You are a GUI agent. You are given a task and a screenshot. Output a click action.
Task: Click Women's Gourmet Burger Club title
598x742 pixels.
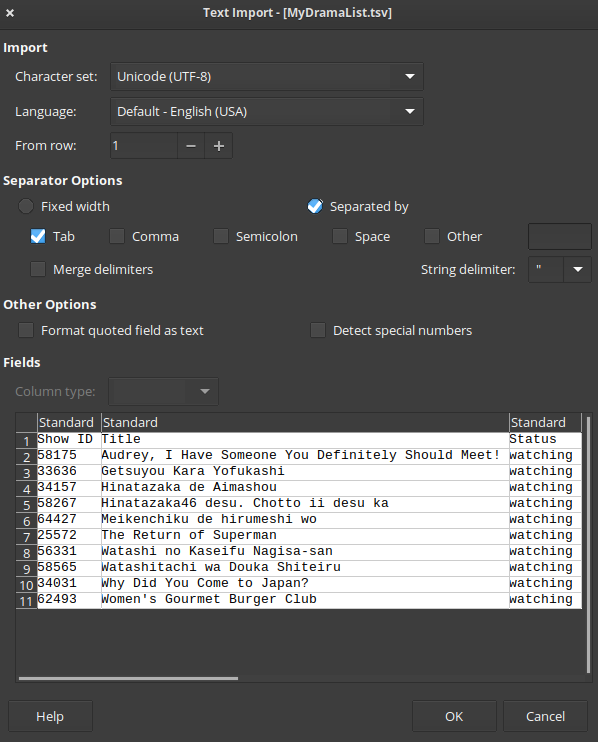click(x=305, y=600)
